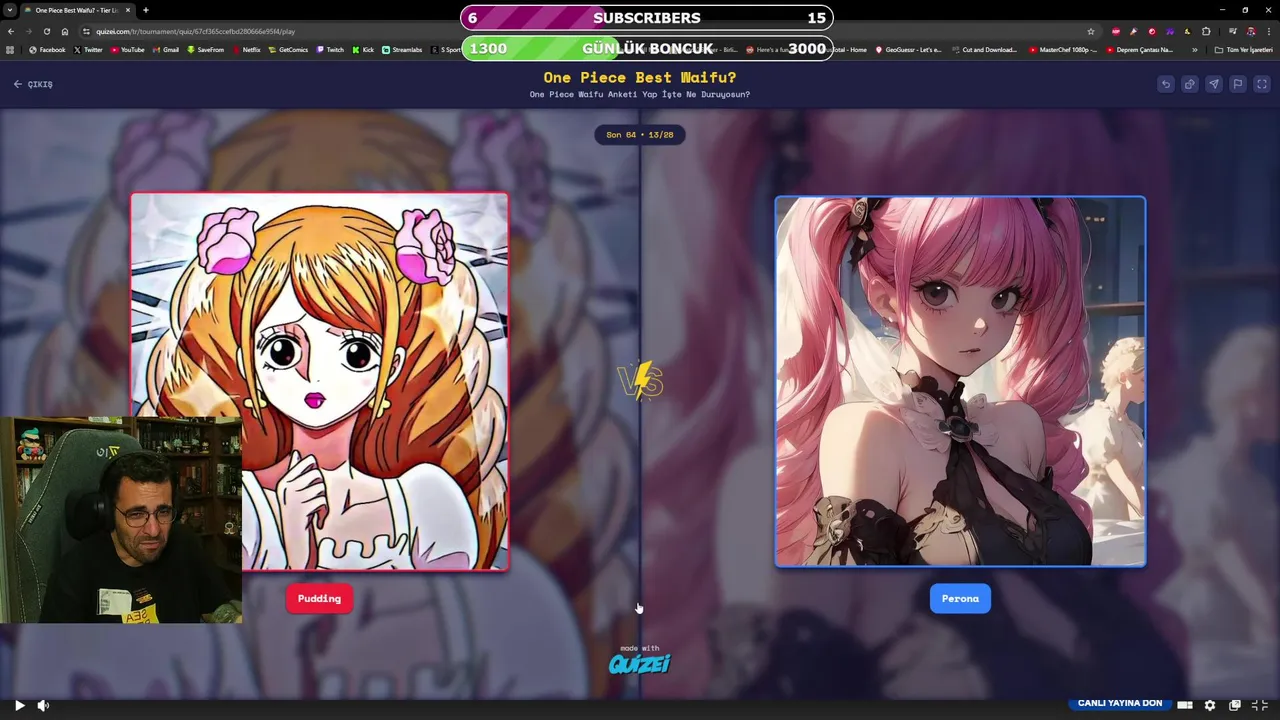This screenshot has height=720, width=1280.
Task: Click the red circular extension icon
Action: tap(1152, 31)
